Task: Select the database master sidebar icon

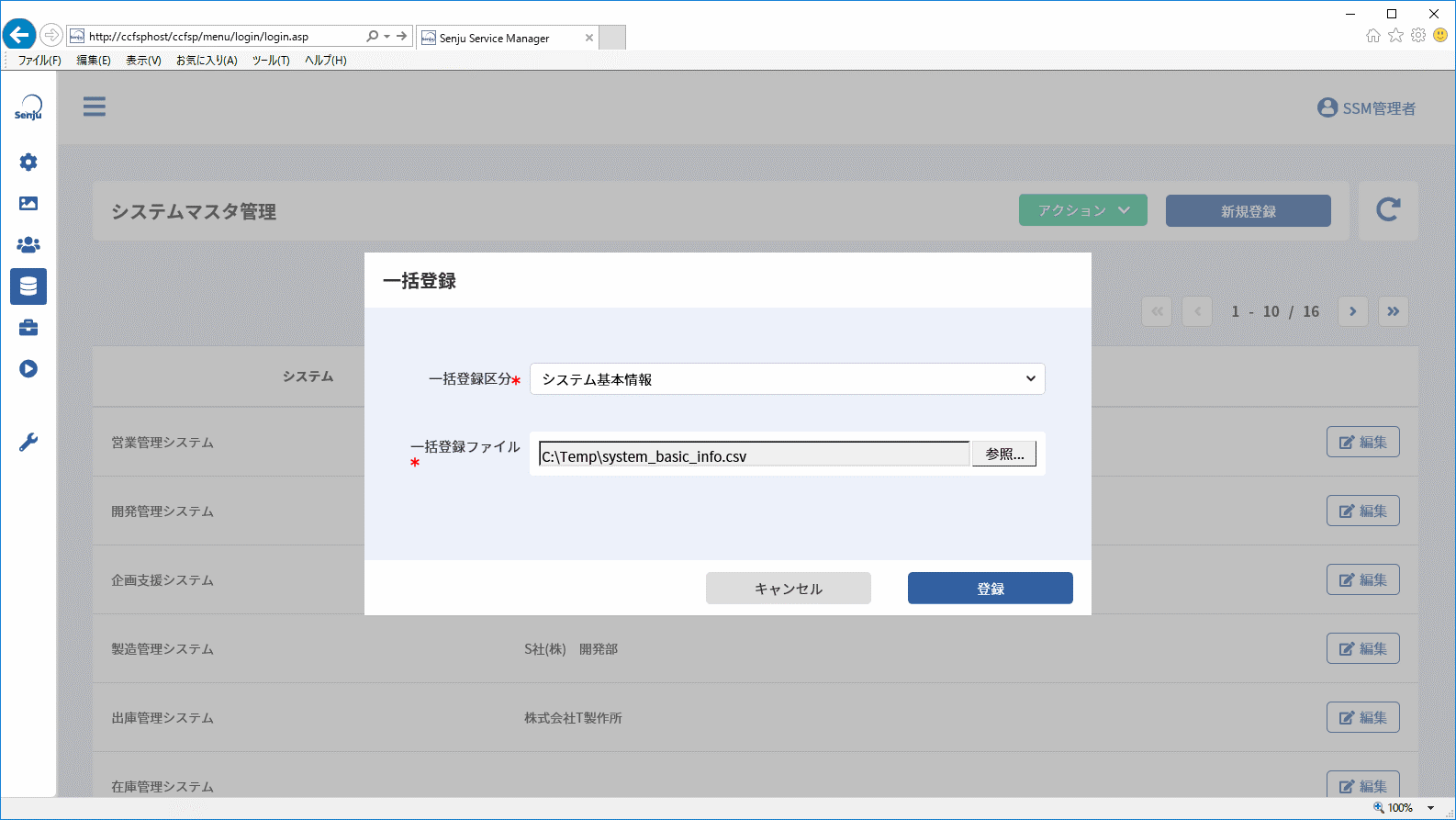Action: (28, 286)
